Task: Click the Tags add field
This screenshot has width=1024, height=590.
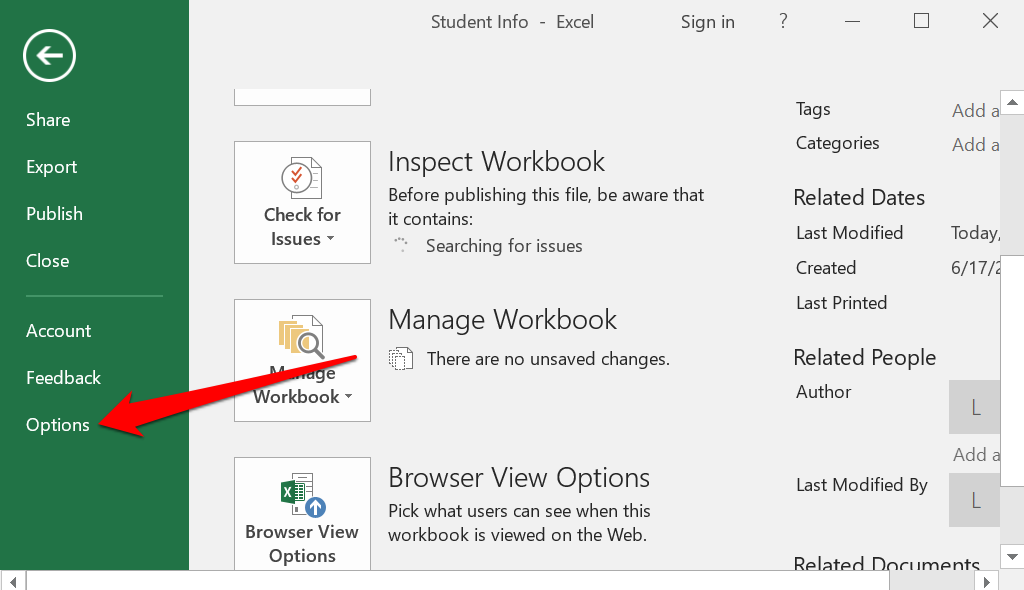Action: pos(975,110)
